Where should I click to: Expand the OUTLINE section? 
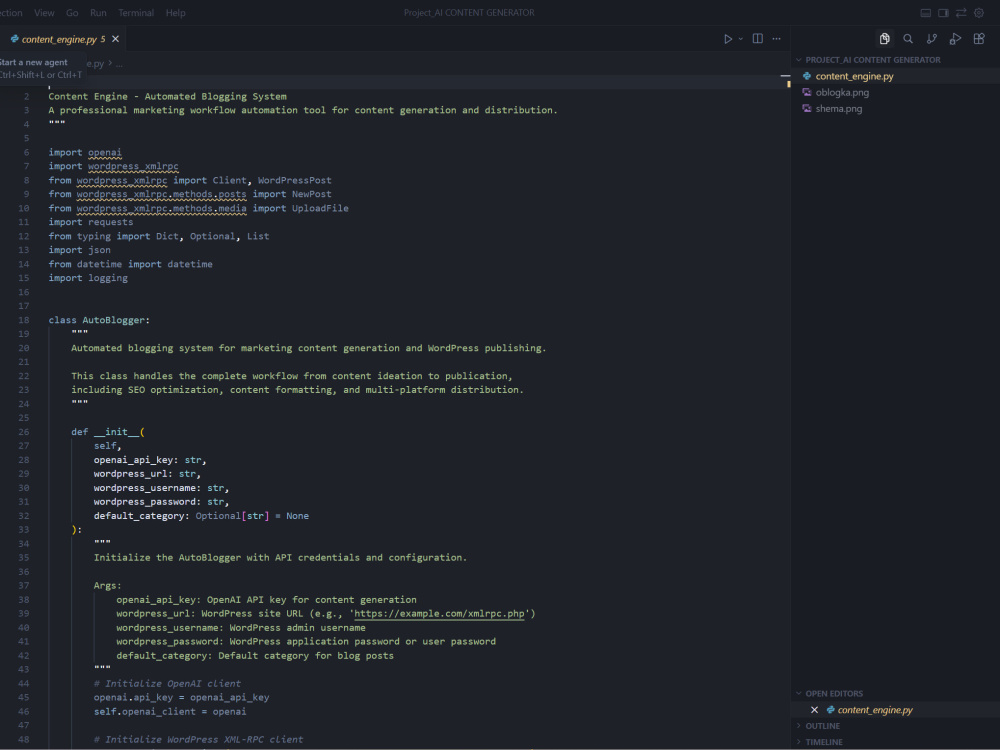(x=820, y=725)
